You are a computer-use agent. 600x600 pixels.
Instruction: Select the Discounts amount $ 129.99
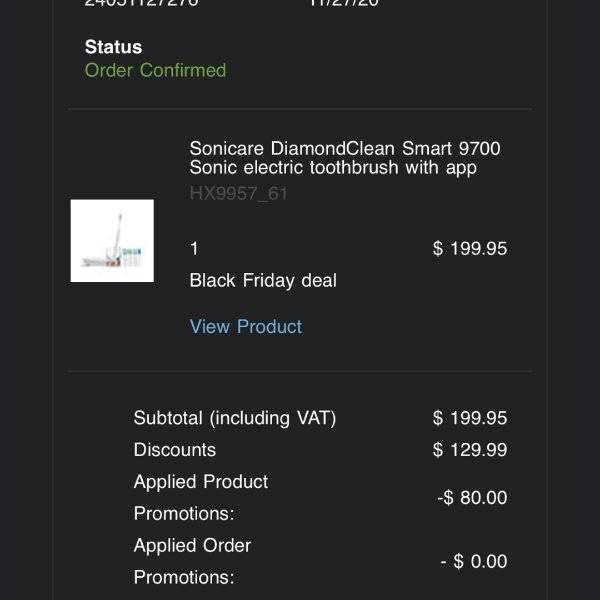pyautogui.click(x=470, y=450)
